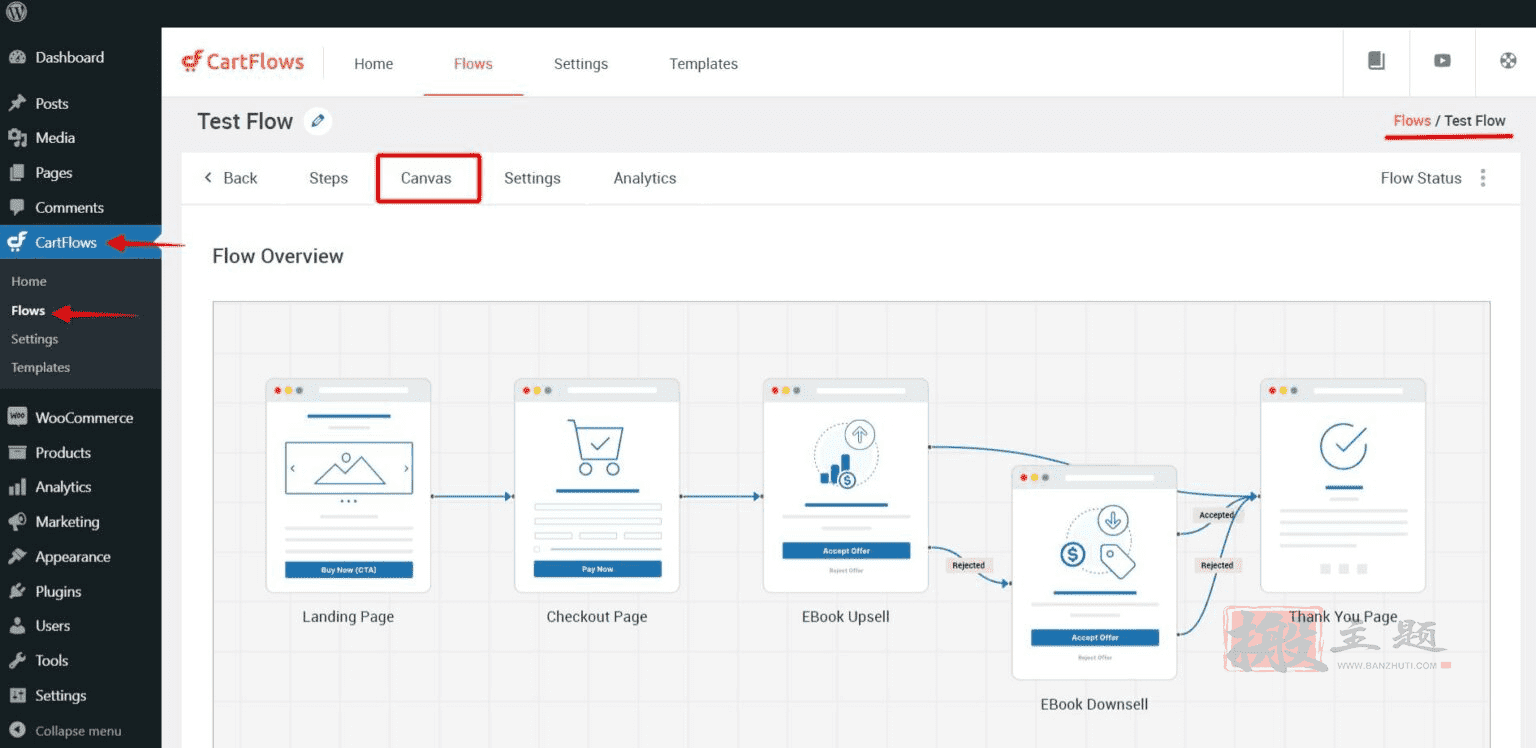Click the Dashboard gauge icon
The width and height of the screenshot is (1536, 748).
(x=17, y=58)
